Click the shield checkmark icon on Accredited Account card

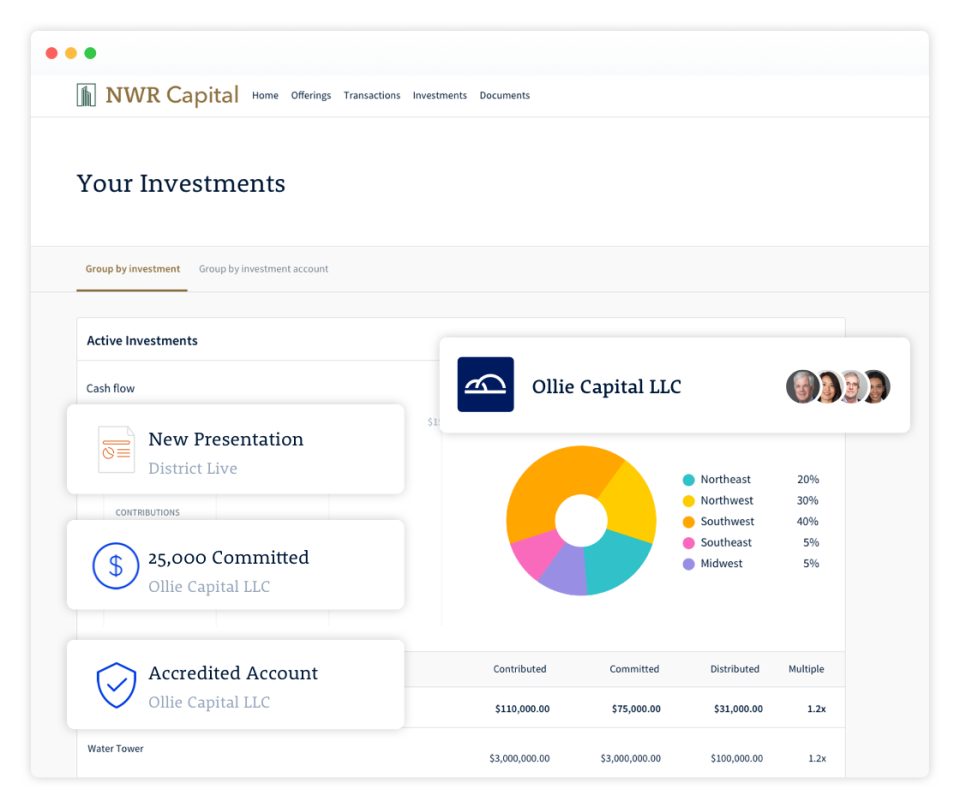116,685
